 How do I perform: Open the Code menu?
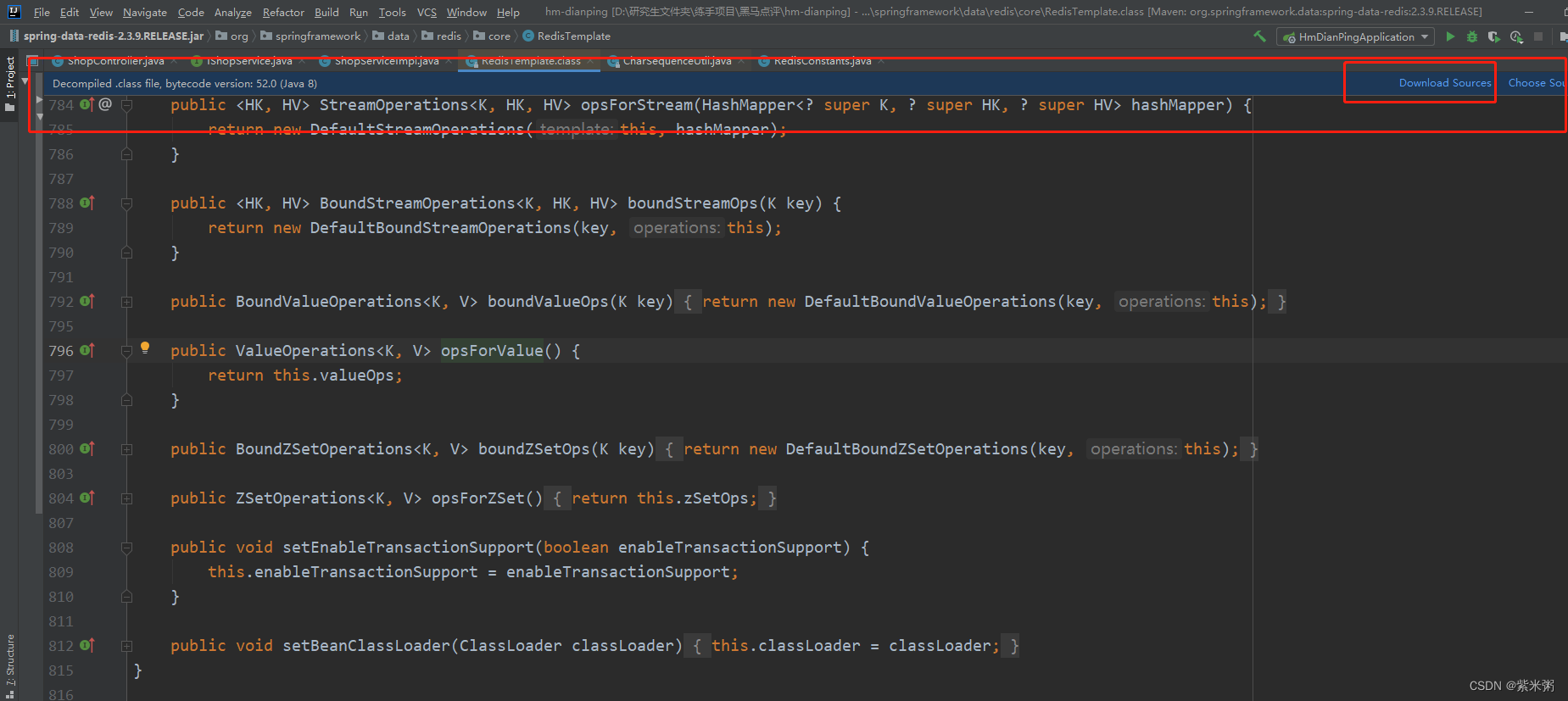click(191, 12)
